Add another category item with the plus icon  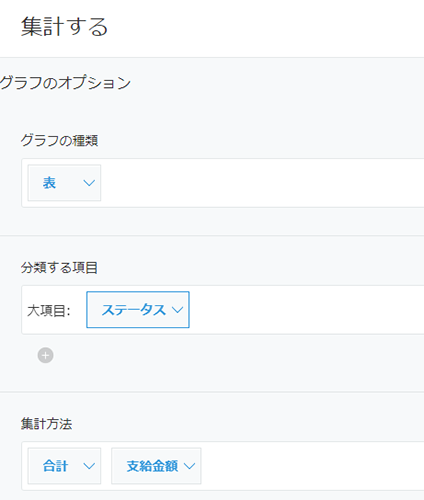pos(45,355)
